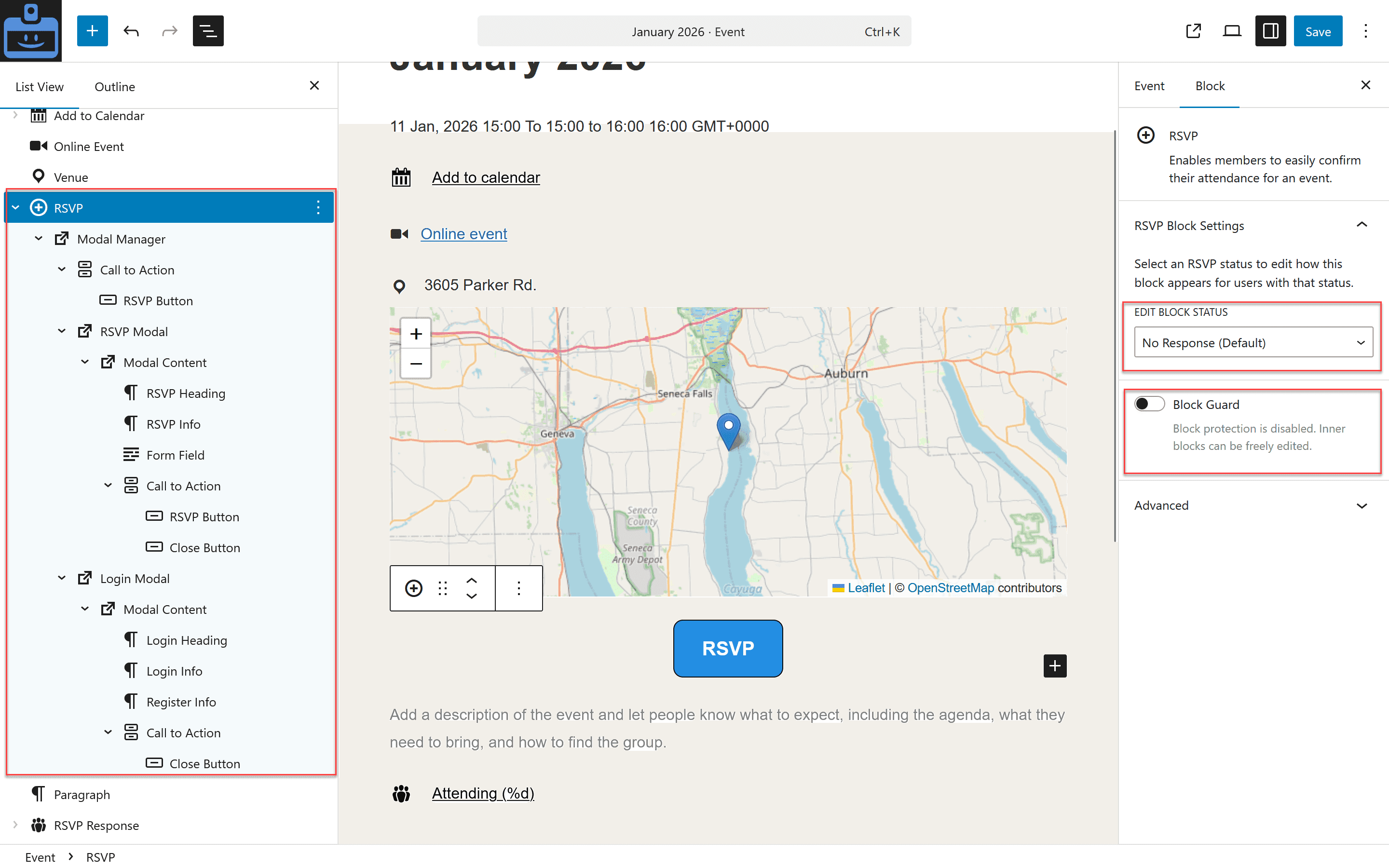Click the Add to calendar link

486,177
